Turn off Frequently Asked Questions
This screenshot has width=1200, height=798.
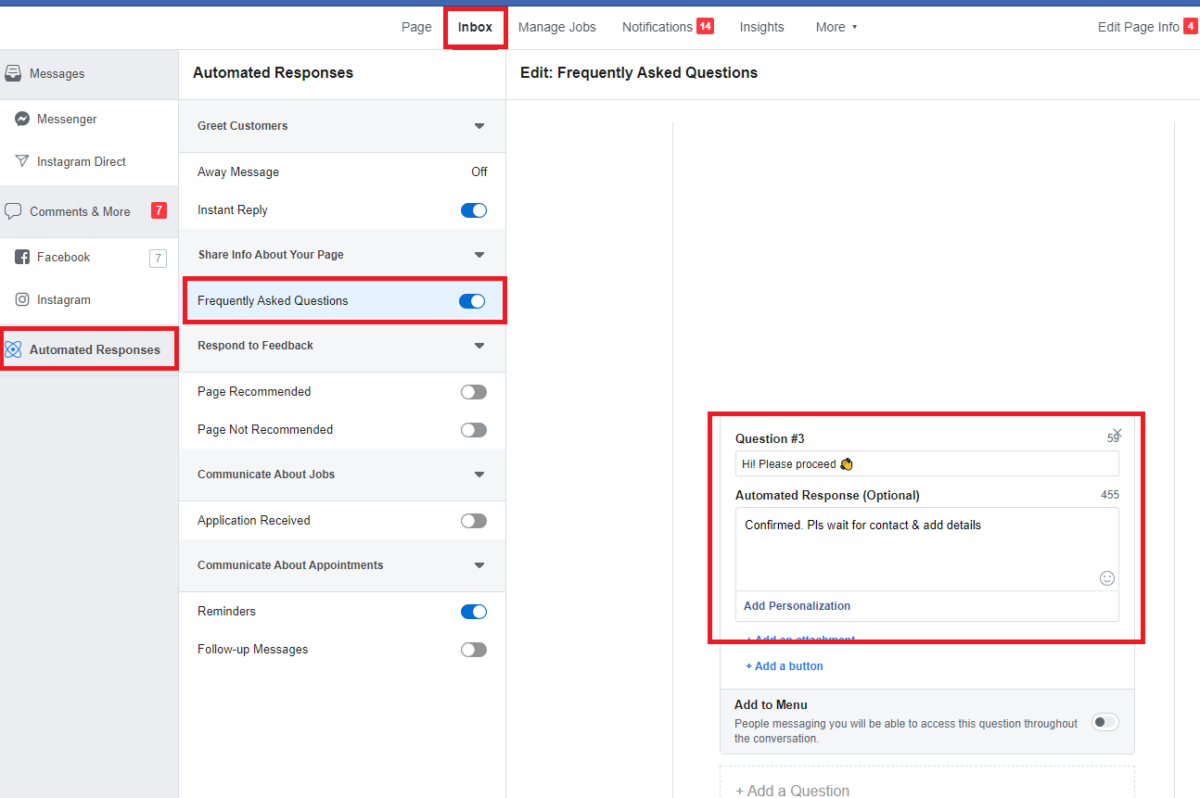coord(471,300)
